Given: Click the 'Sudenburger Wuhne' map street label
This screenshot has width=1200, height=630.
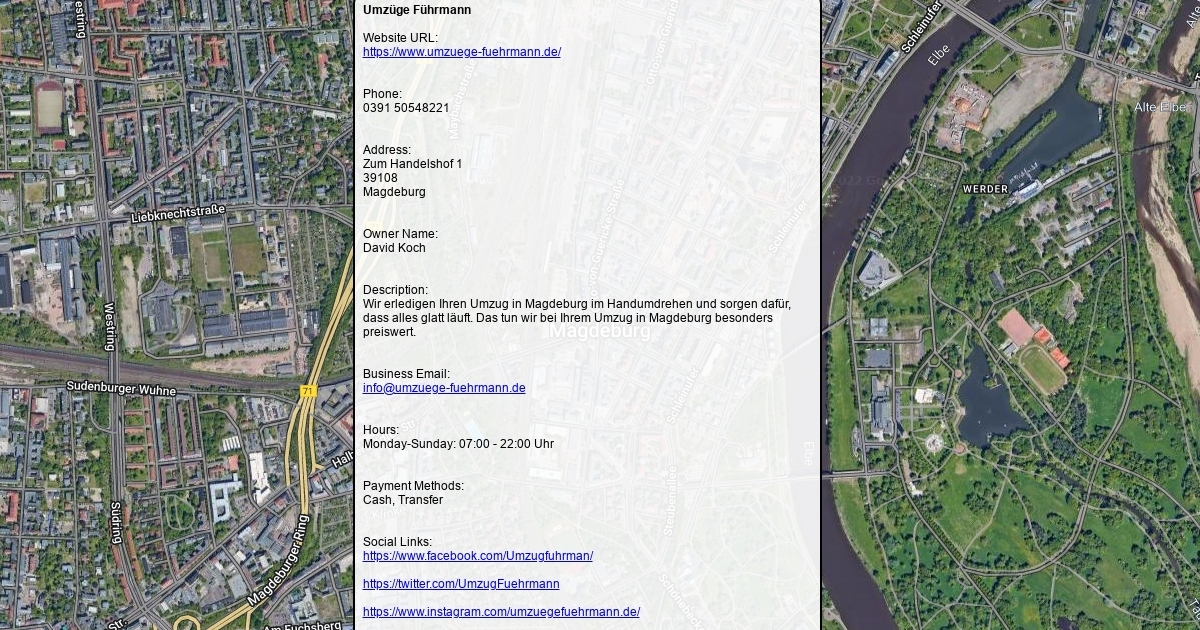Looking at the screenshot, I should click(x=121, y=387).
